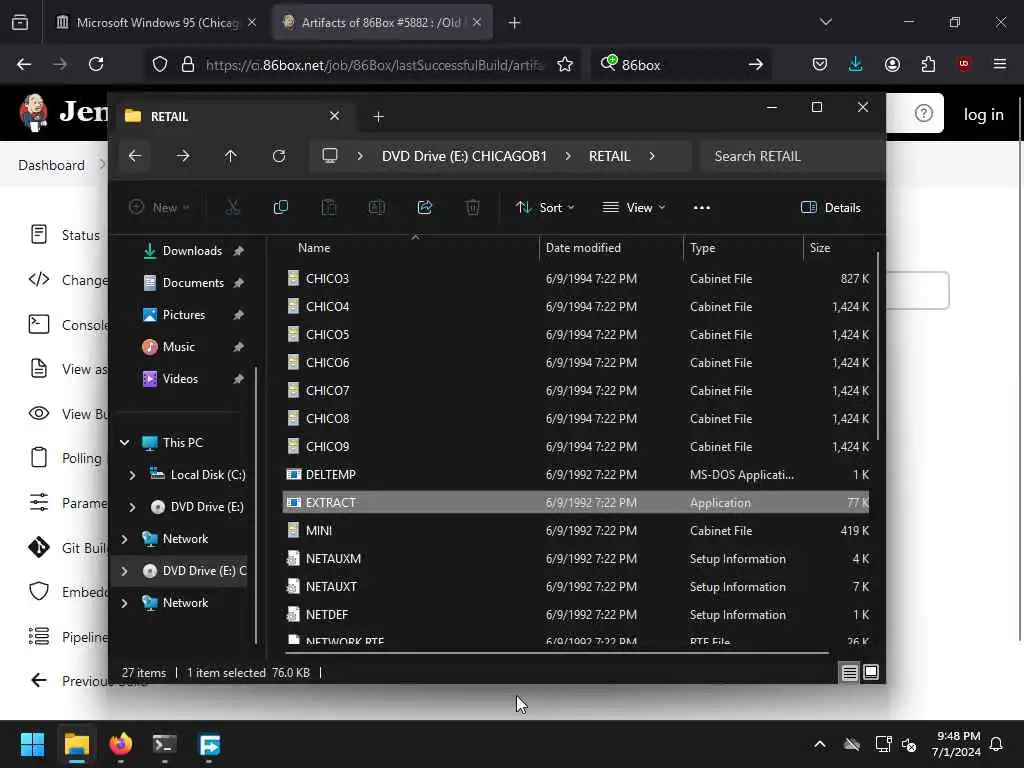Open Polling link in Jenkins sidebar

point(65,458)
